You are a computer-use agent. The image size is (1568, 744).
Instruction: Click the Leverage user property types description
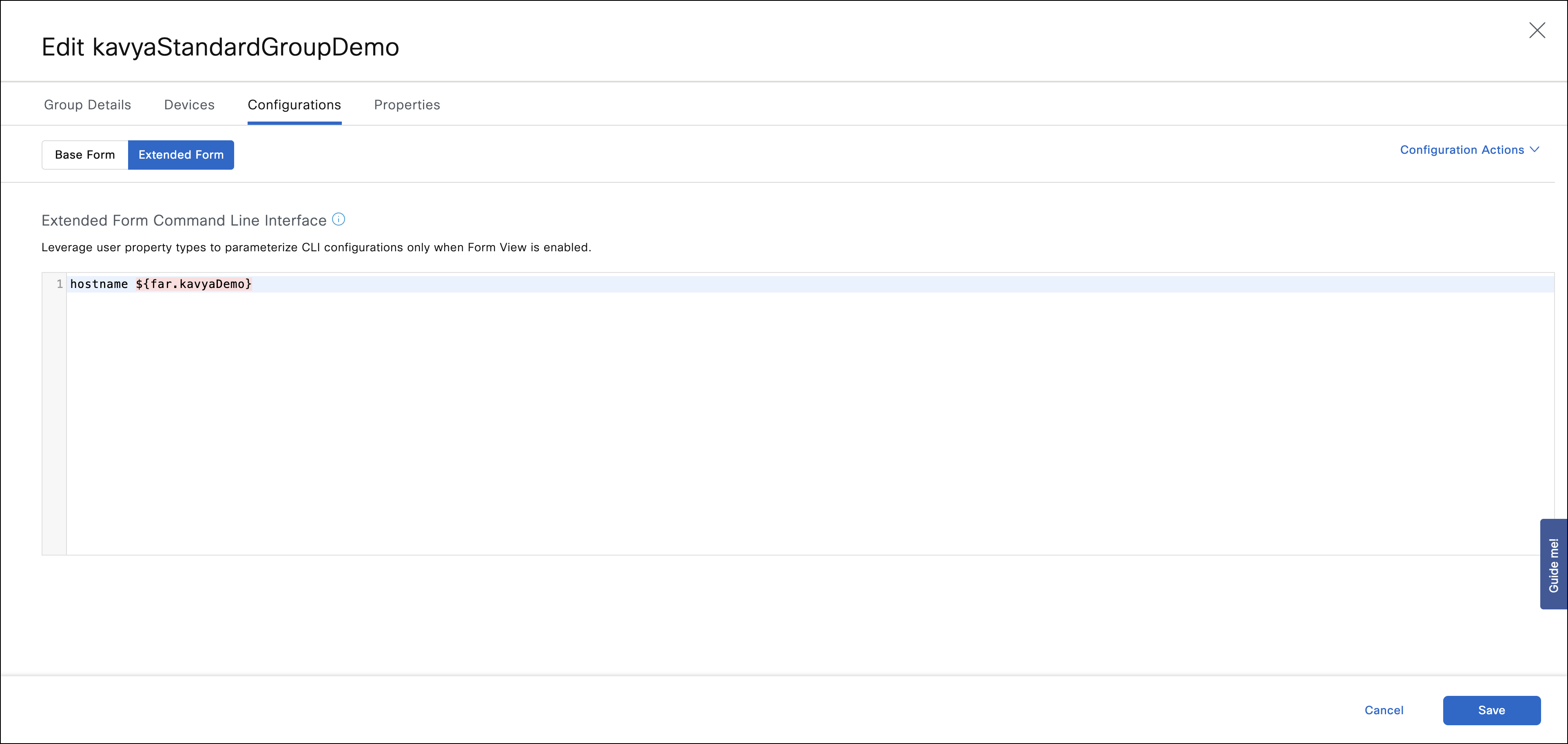(x=317, y=247)
